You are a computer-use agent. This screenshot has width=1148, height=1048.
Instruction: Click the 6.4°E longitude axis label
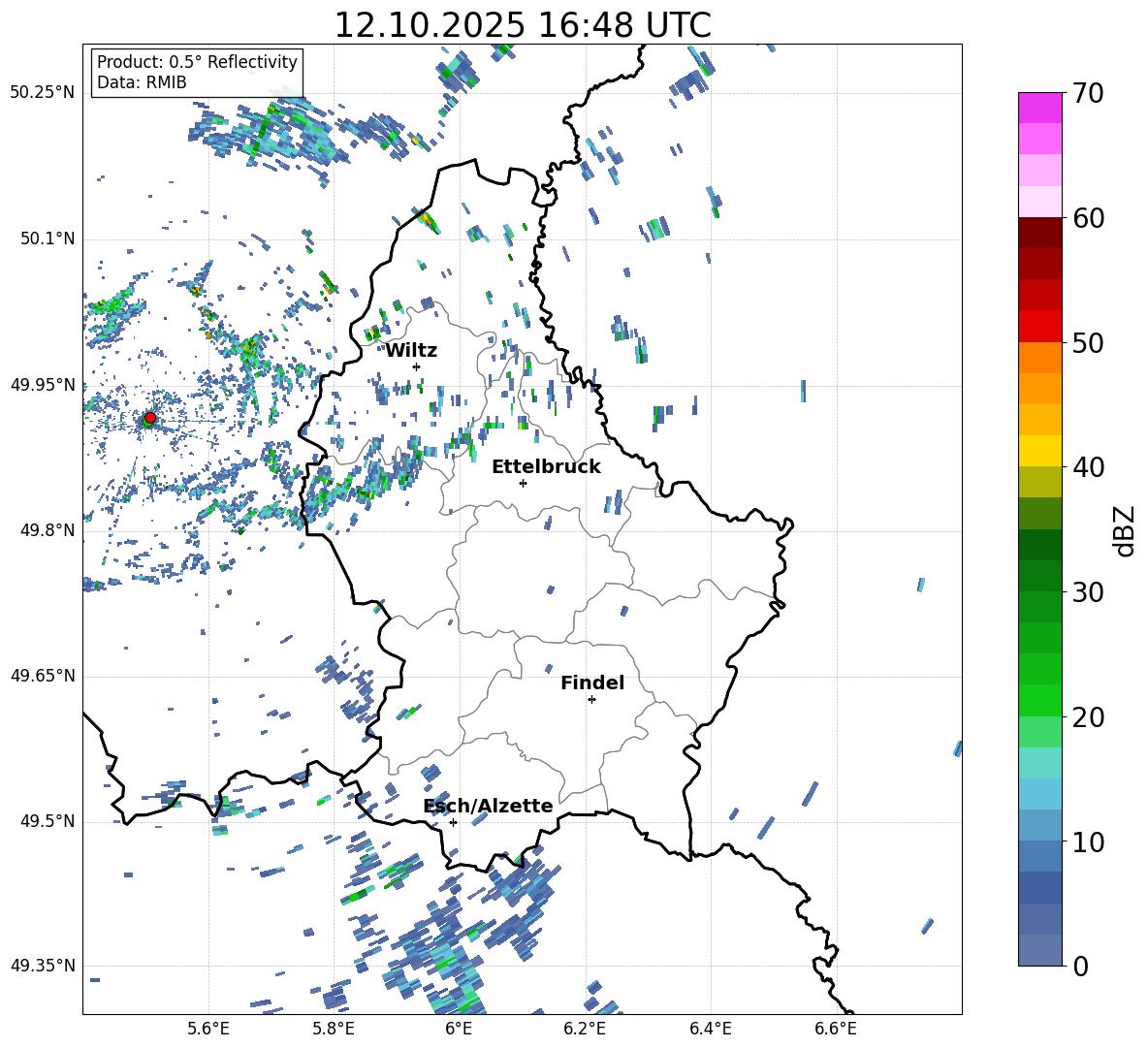coord(710,1029)
